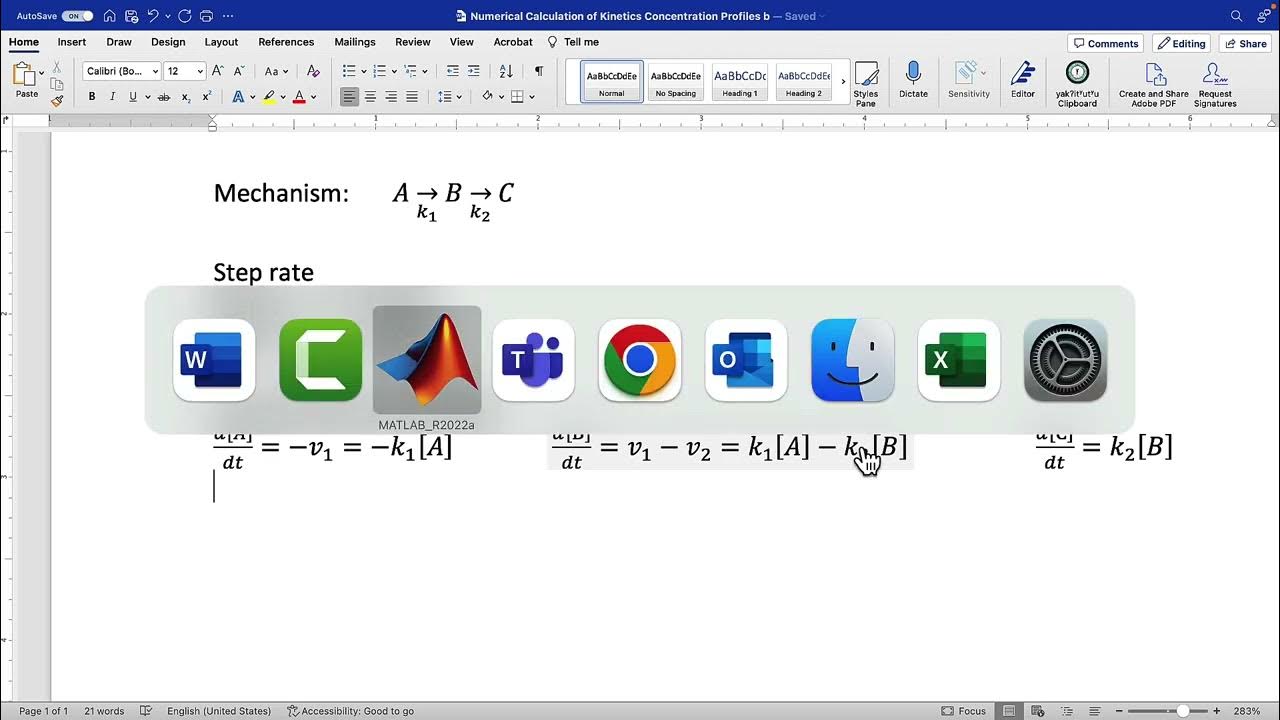Click the Increase Font Size icon

(220, 71)
